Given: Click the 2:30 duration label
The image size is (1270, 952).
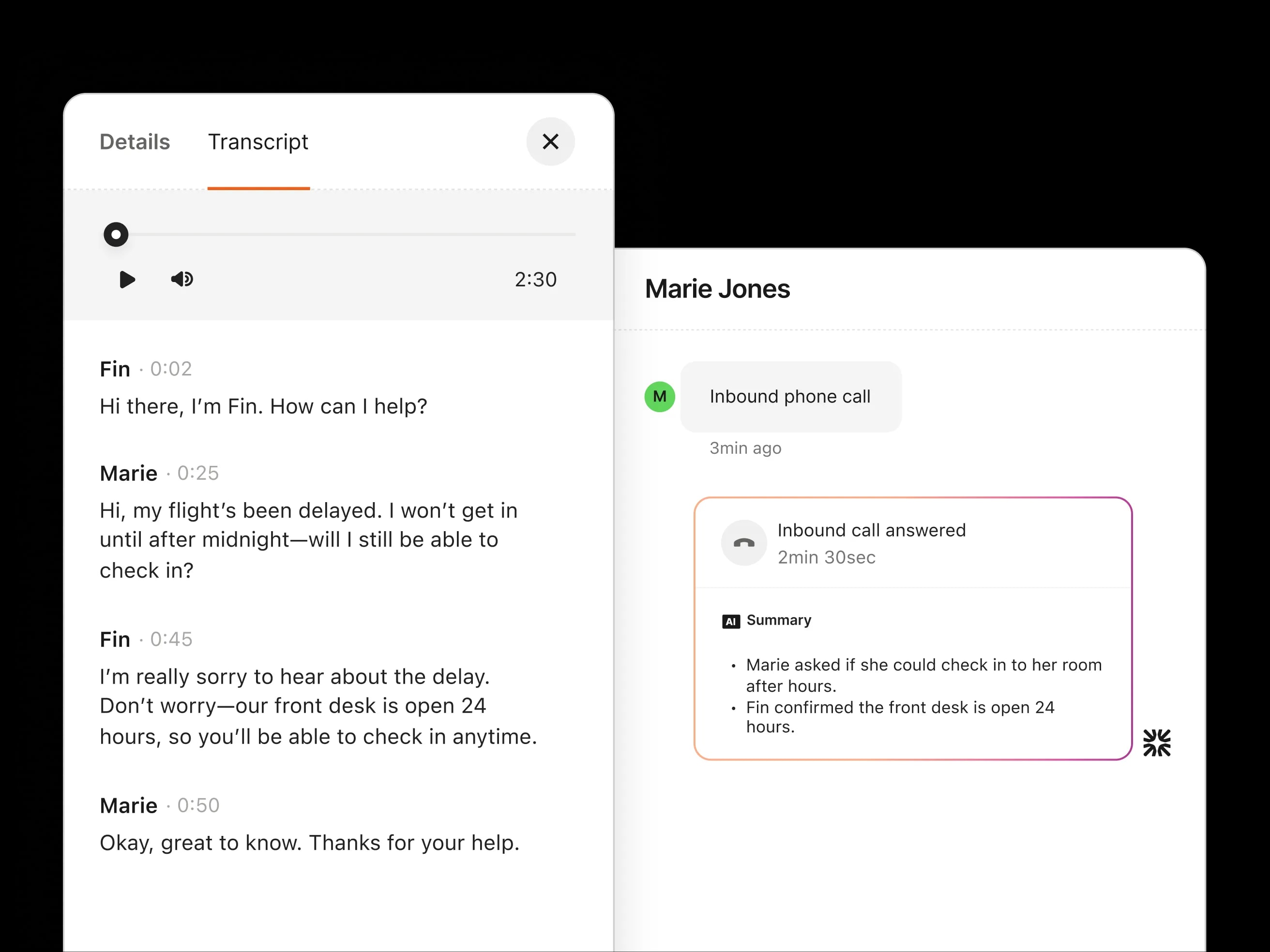Looking at the screenshot, I should click(535, 280).
